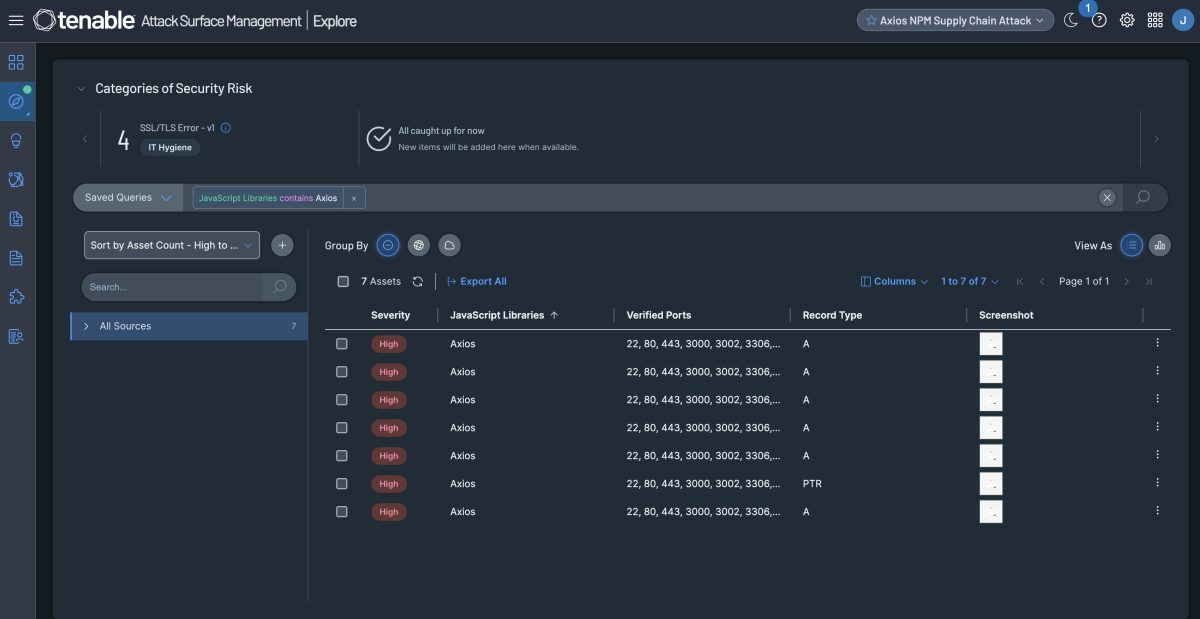
Task: Check the select-all assets checkbox
Action: coord(342,281)
